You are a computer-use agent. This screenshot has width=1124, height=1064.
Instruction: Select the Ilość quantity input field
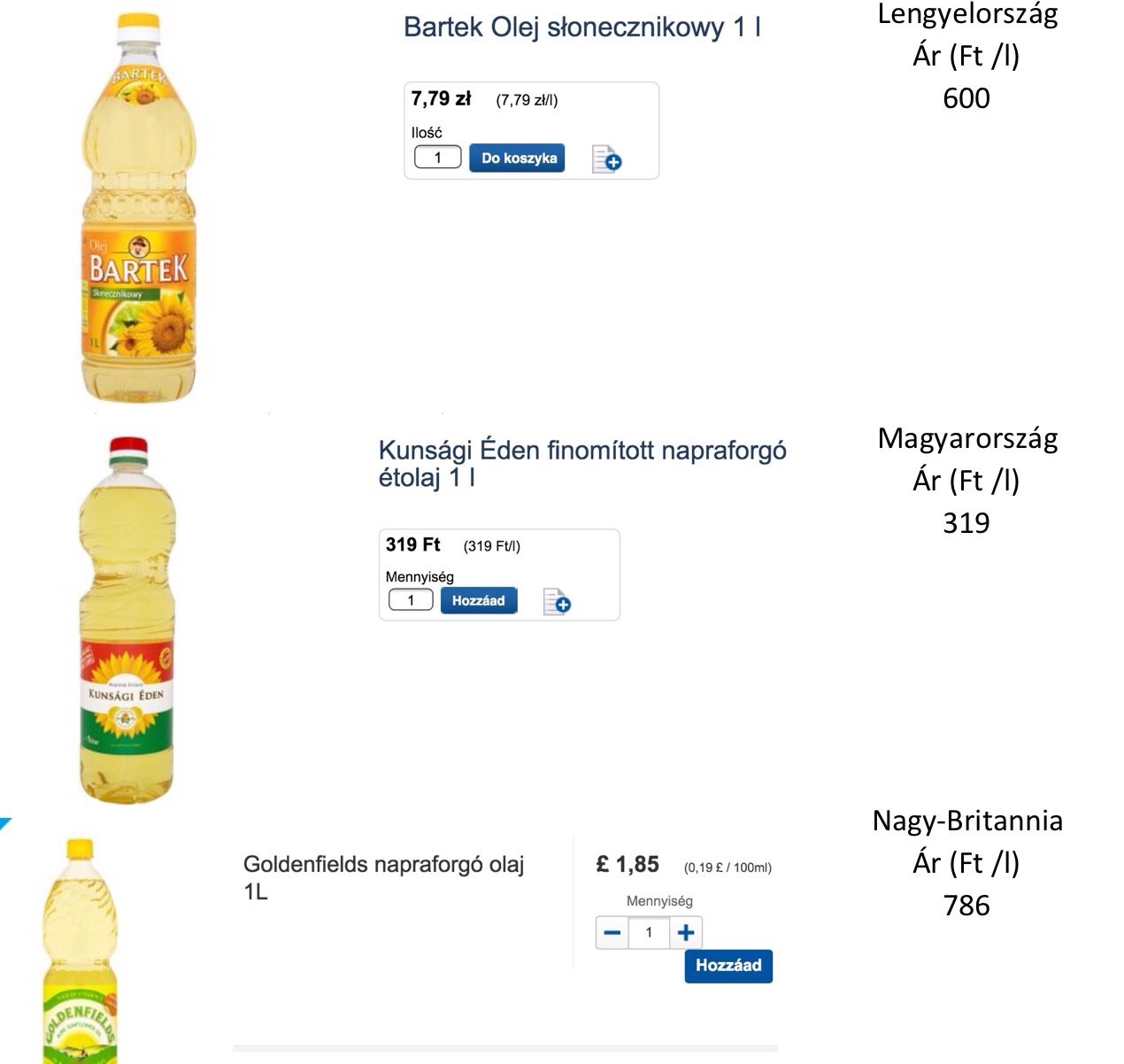(437, 157)
